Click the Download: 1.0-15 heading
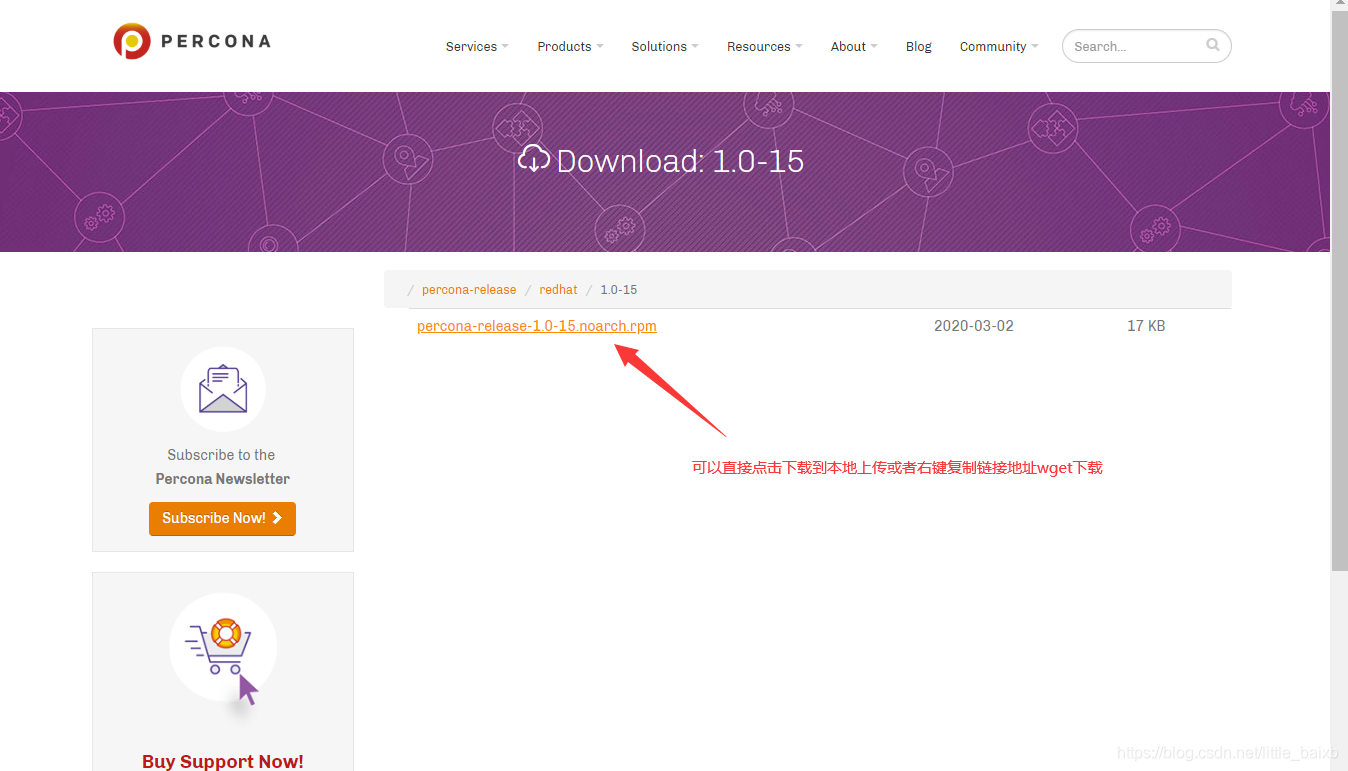This screenshot has width=1348, height=771. (661, 160)
